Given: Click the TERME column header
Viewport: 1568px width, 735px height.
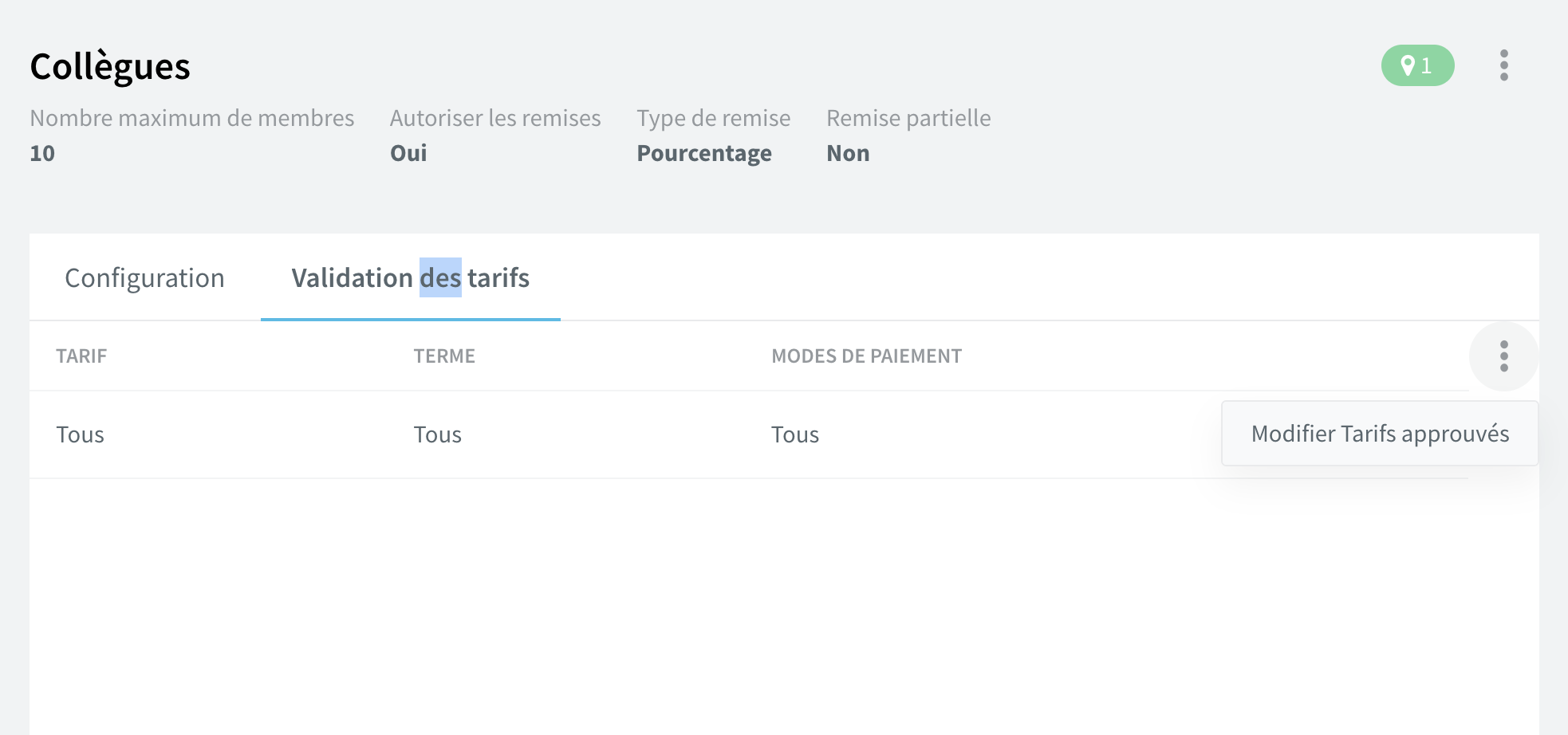Looking at the screenshot, I should tap(444, 356).
